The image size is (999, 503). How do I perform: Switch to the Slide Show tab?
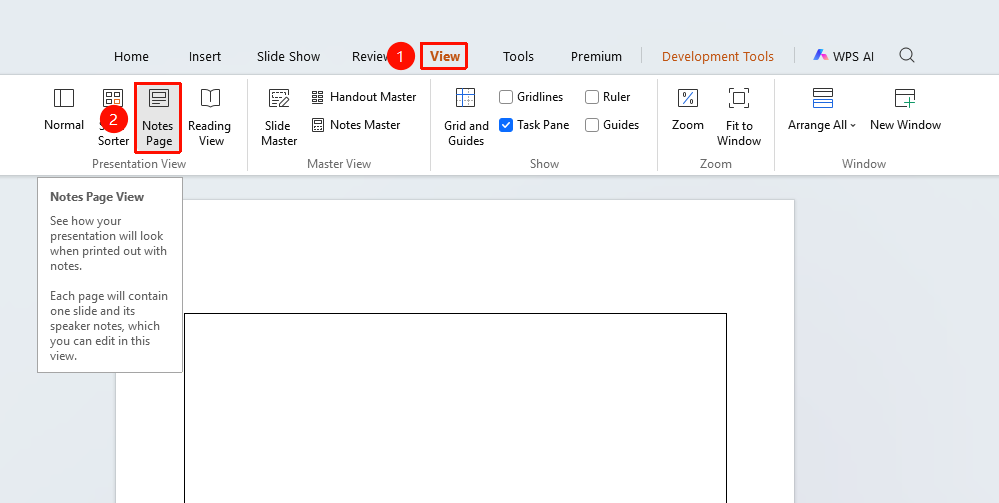tap(288, 56)
